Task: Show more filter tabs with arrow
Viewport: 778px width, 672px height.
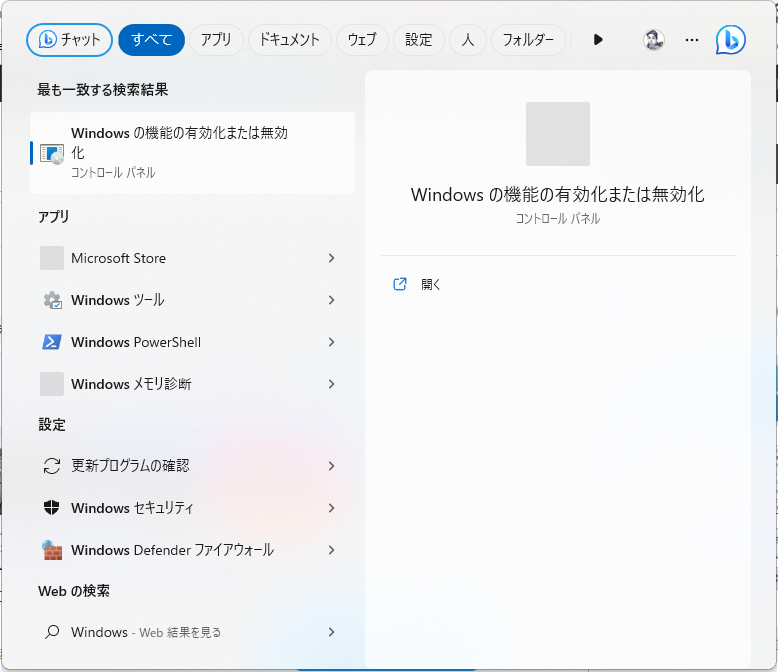Action: click(x=598, y=40)
